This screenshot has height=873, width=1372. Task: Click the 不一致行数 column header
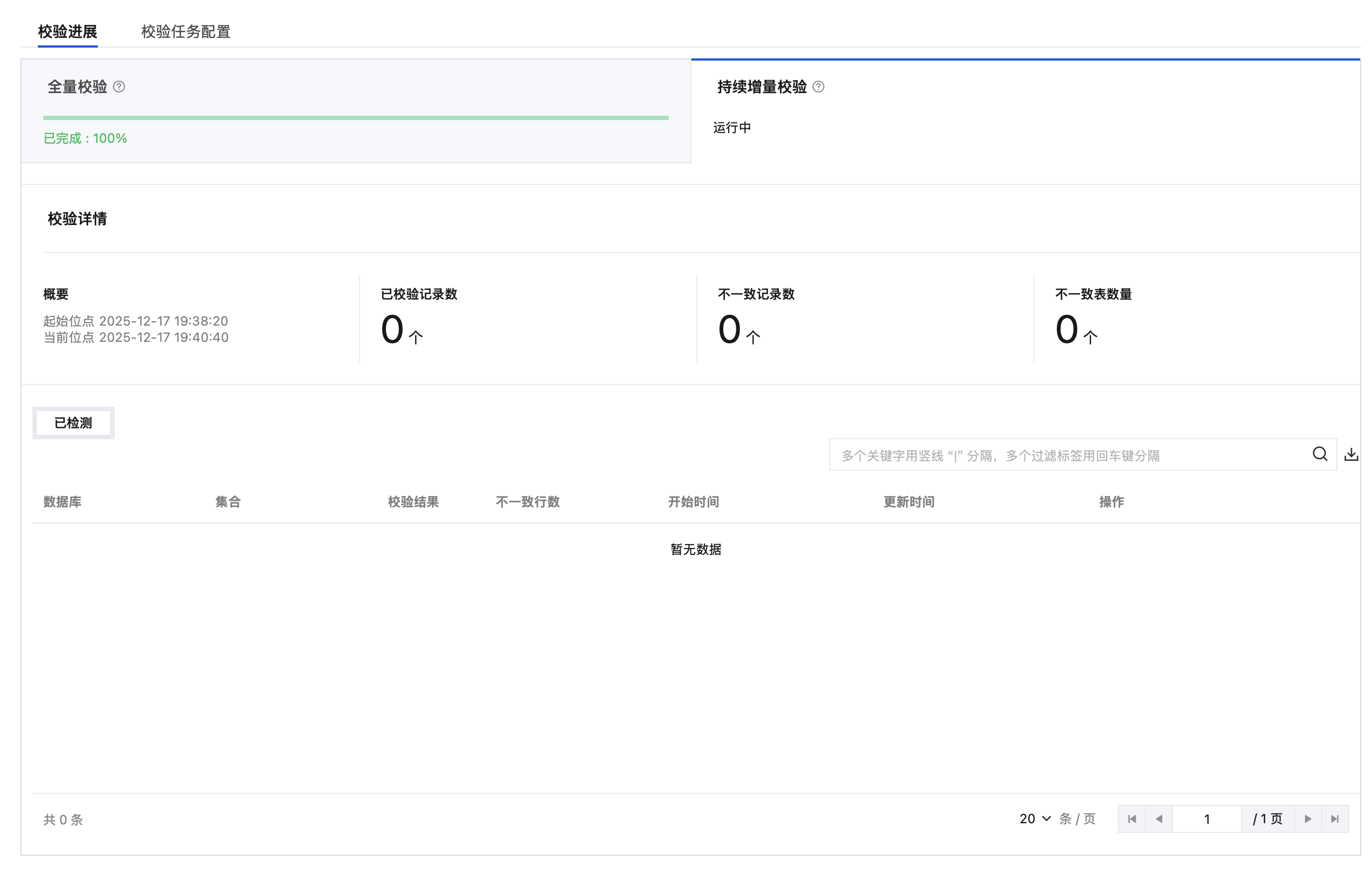point(528,502)
